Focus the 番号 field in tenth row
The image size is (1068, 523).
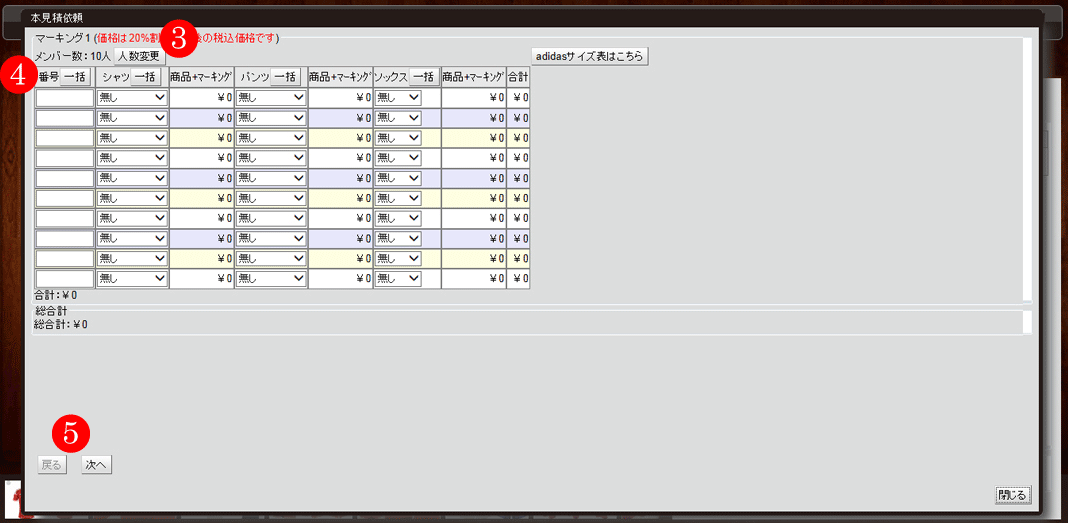coord(65,279)
